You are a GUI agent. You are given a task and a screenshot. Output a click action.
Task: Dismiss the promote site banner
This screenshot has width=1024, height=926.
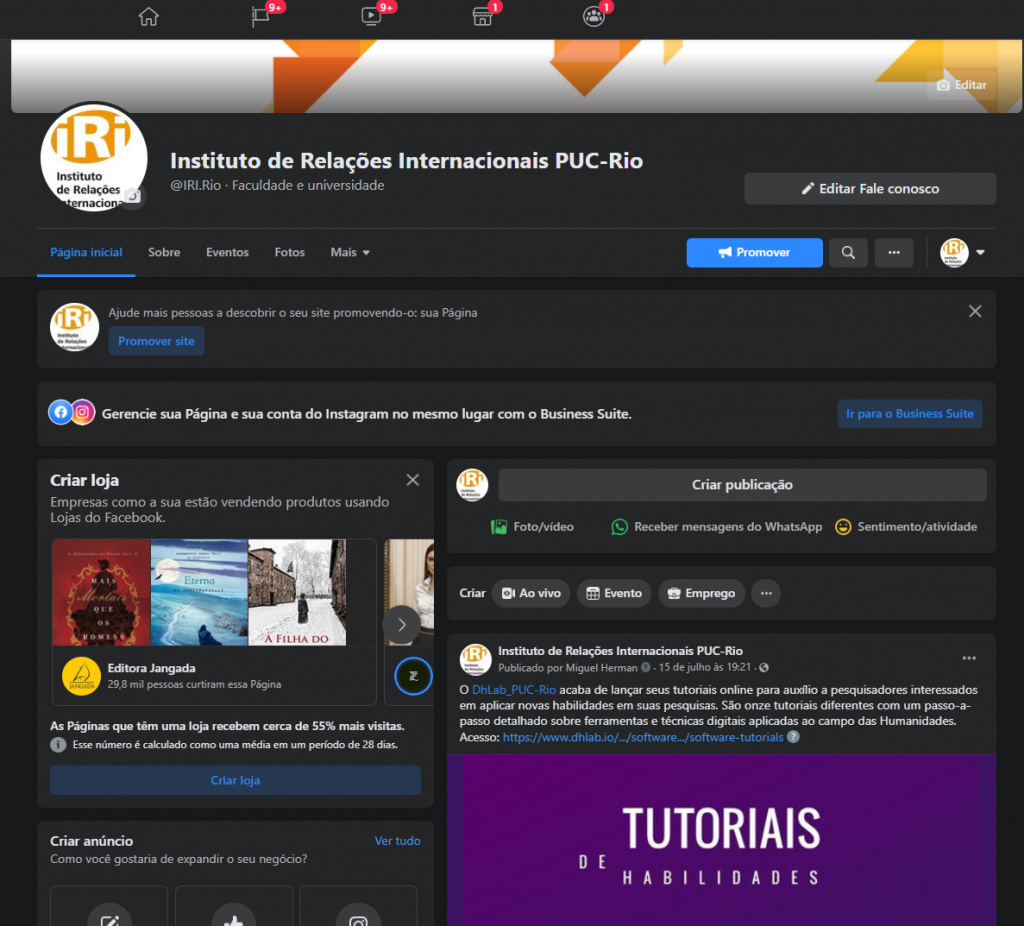pyautogui.click(x=975, y=311)
